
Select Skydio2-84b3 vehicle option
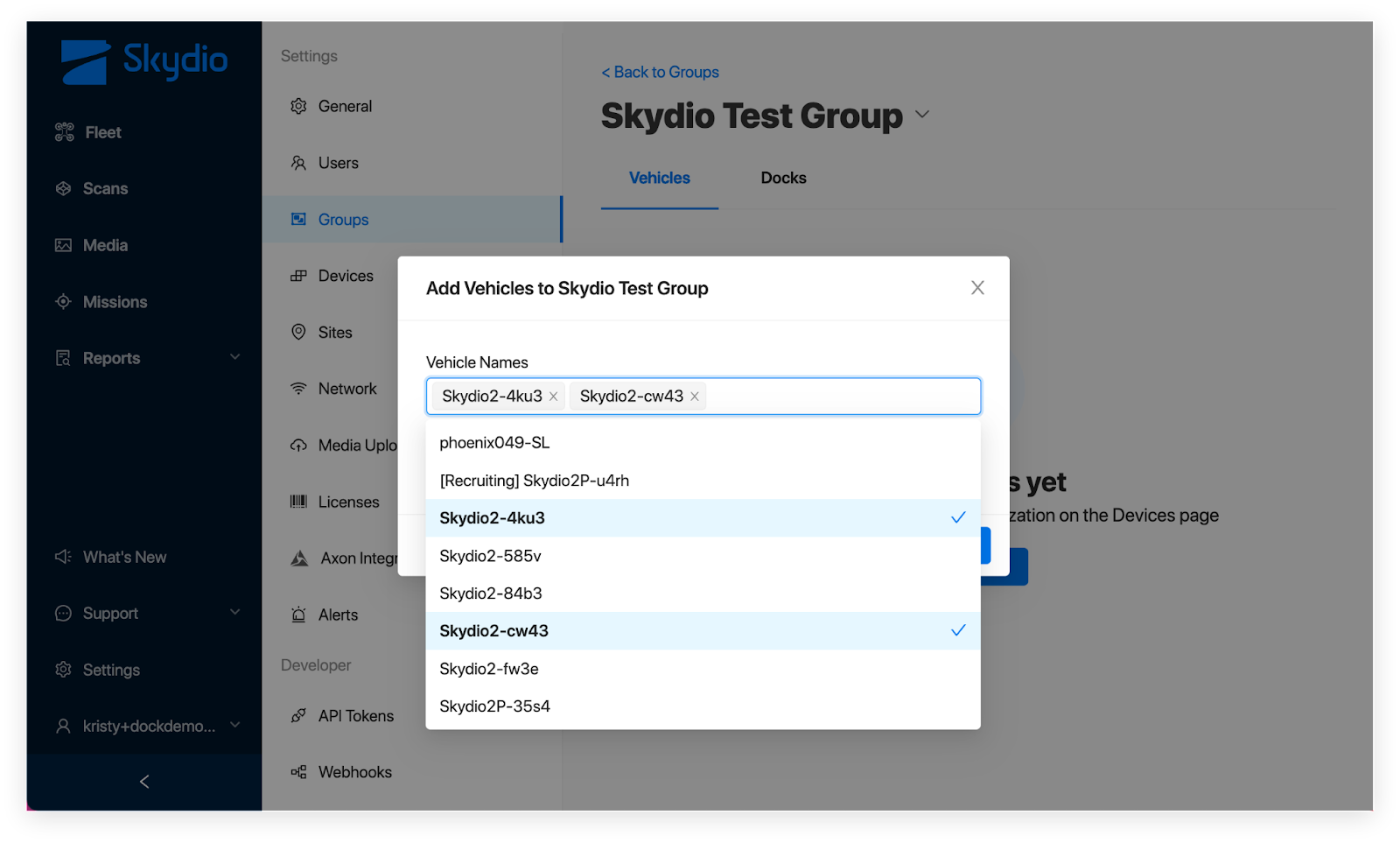[x=703, y=594]
